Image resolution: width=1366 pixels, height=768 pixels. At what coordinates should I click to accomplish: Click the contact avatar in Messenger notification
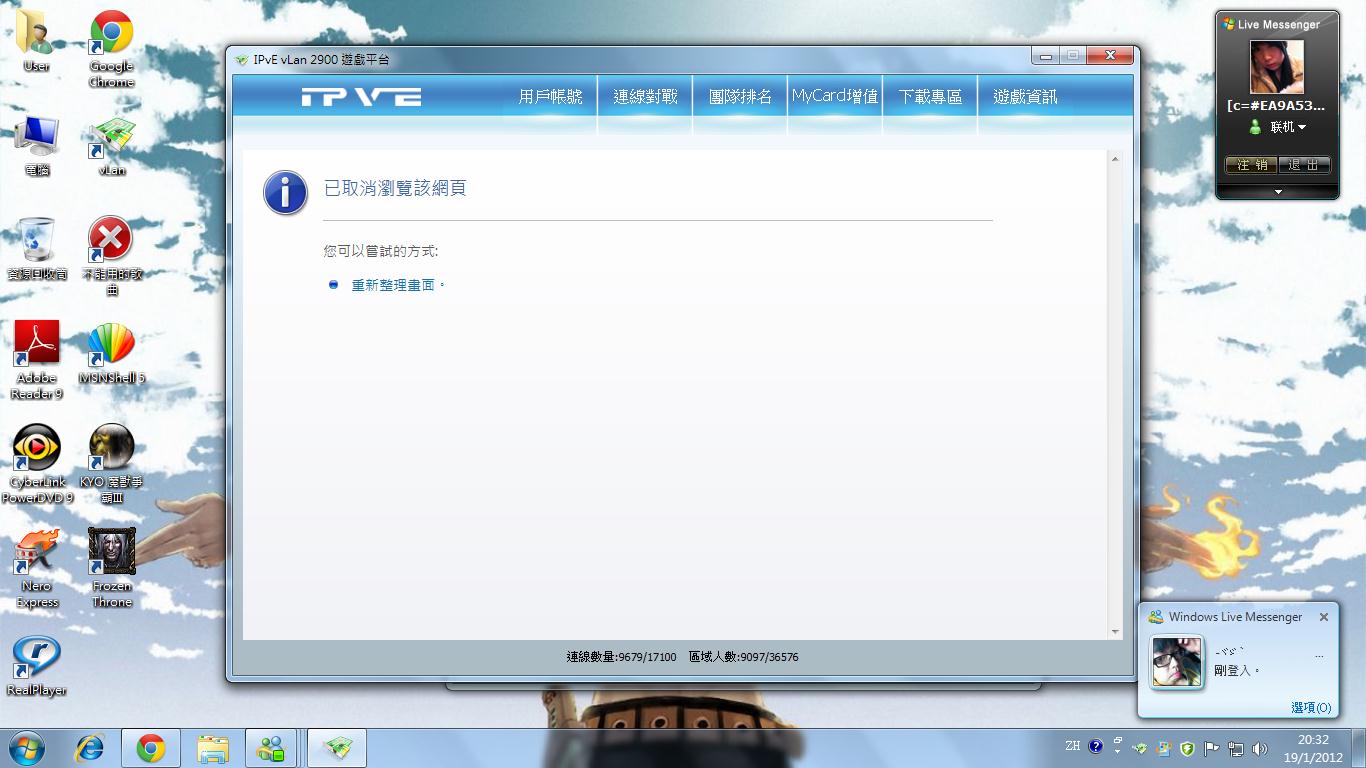point(1177,661)
